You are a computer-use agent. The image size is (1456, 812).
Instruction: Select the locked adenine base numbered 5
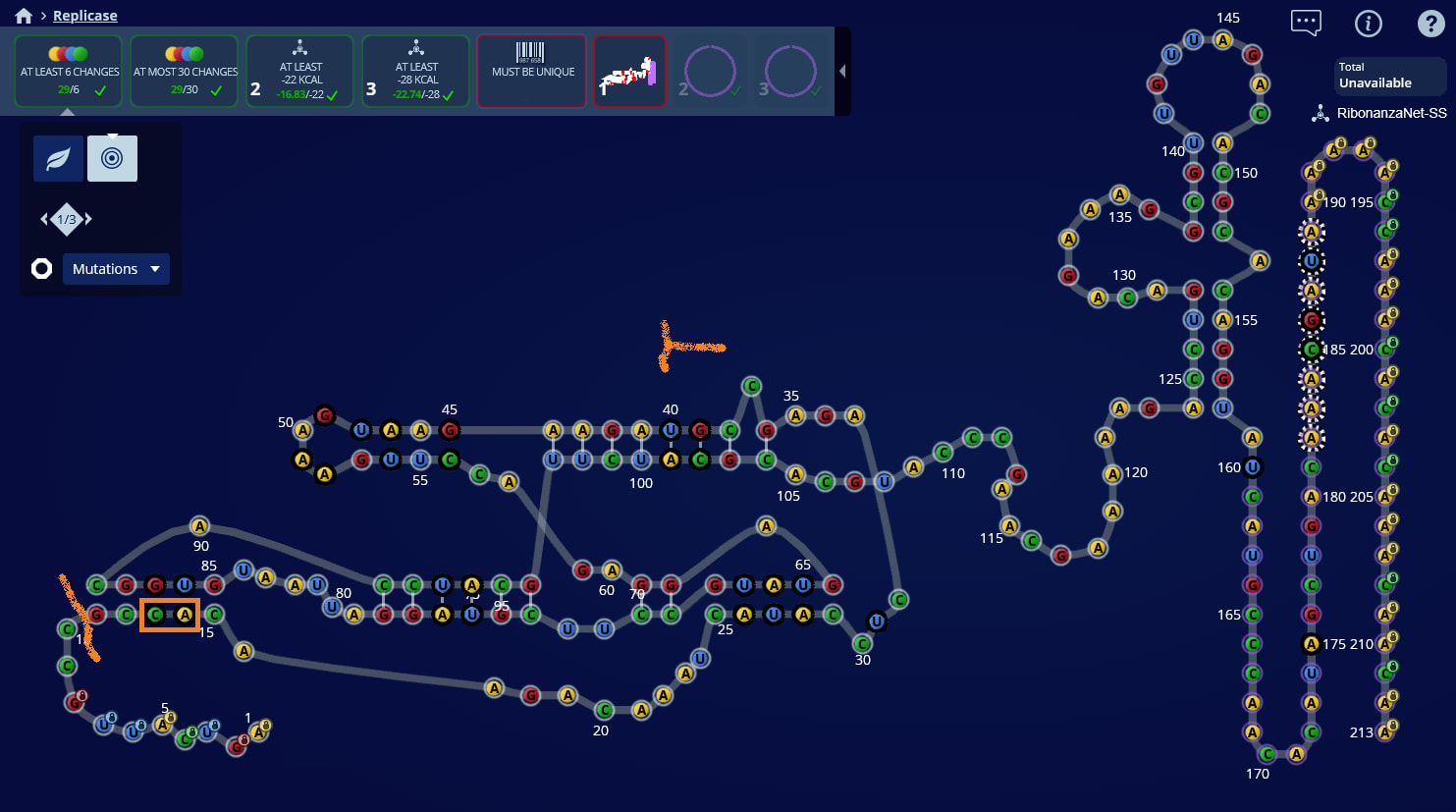pyautogui.click(x=163, y=726)
